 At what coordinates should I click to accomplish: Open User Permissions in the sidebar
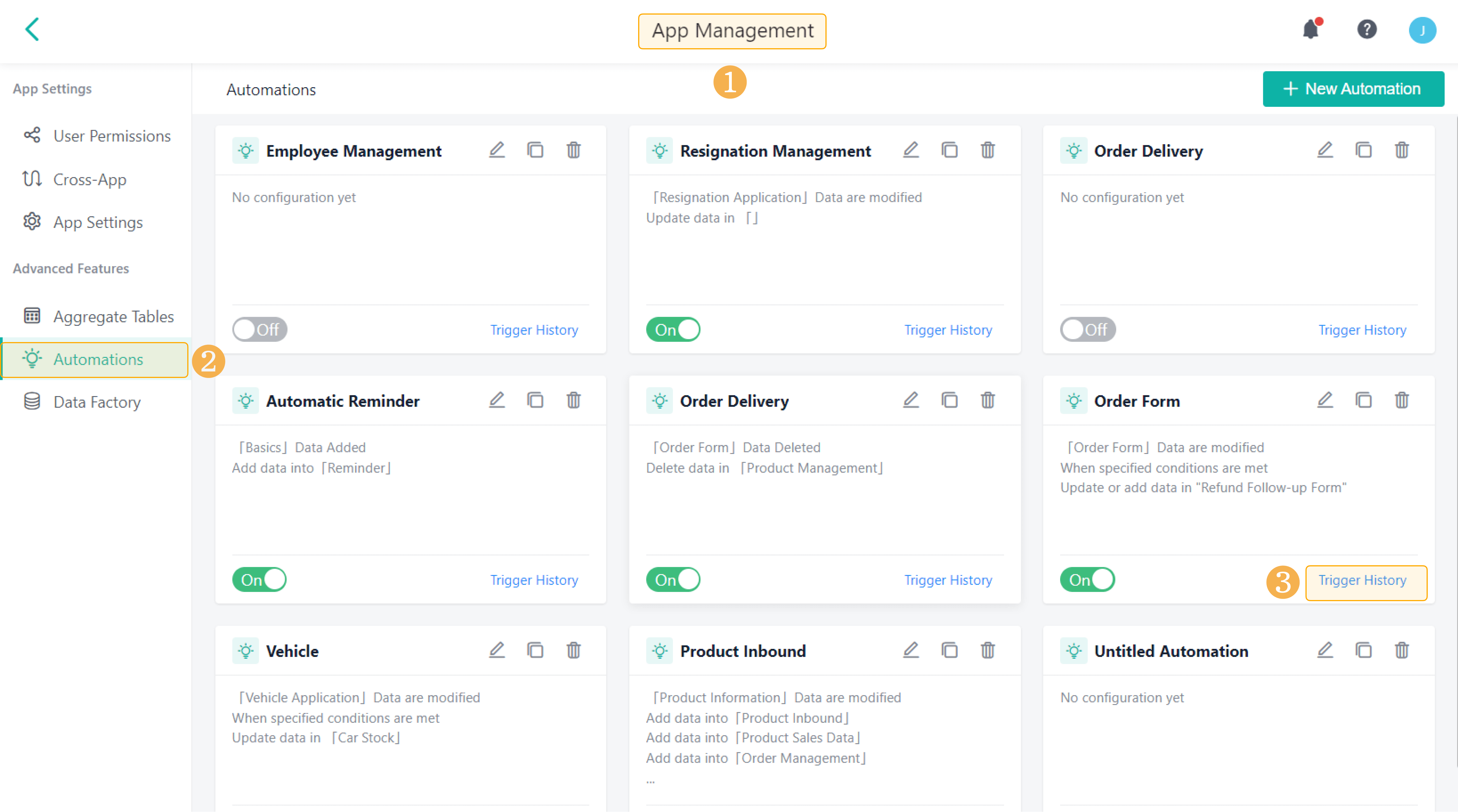click(96, 136)
